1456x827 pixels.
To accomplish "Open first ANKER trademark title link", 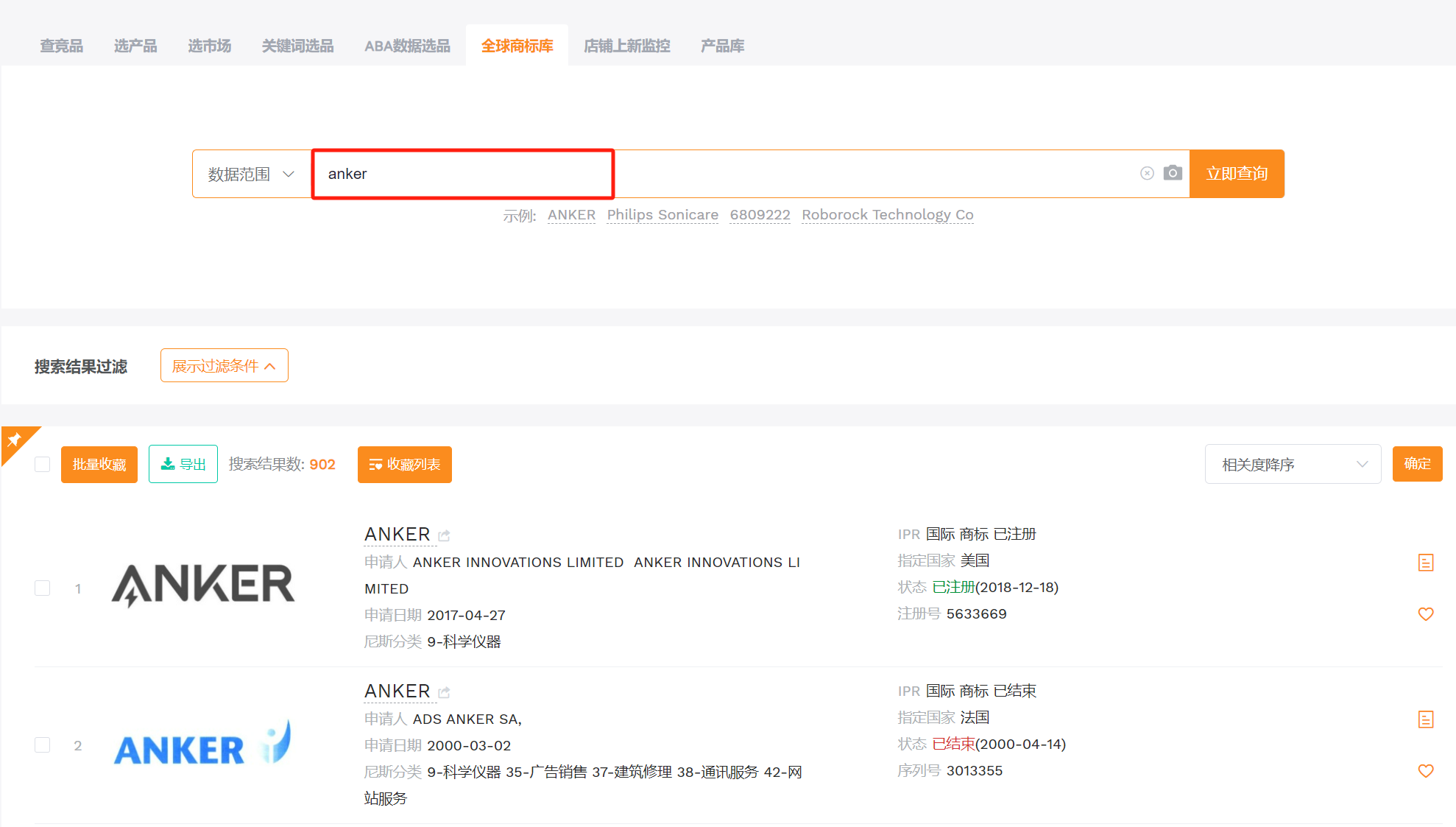I will click(x=397, y=534).
